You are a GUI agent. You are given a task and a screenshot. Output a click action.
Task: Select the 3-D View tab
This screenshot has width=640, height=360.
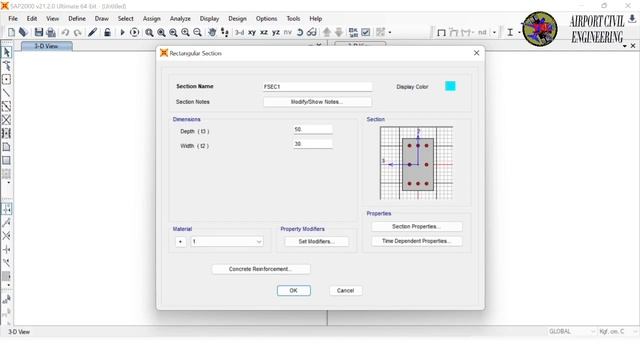(x=47, y=46)
